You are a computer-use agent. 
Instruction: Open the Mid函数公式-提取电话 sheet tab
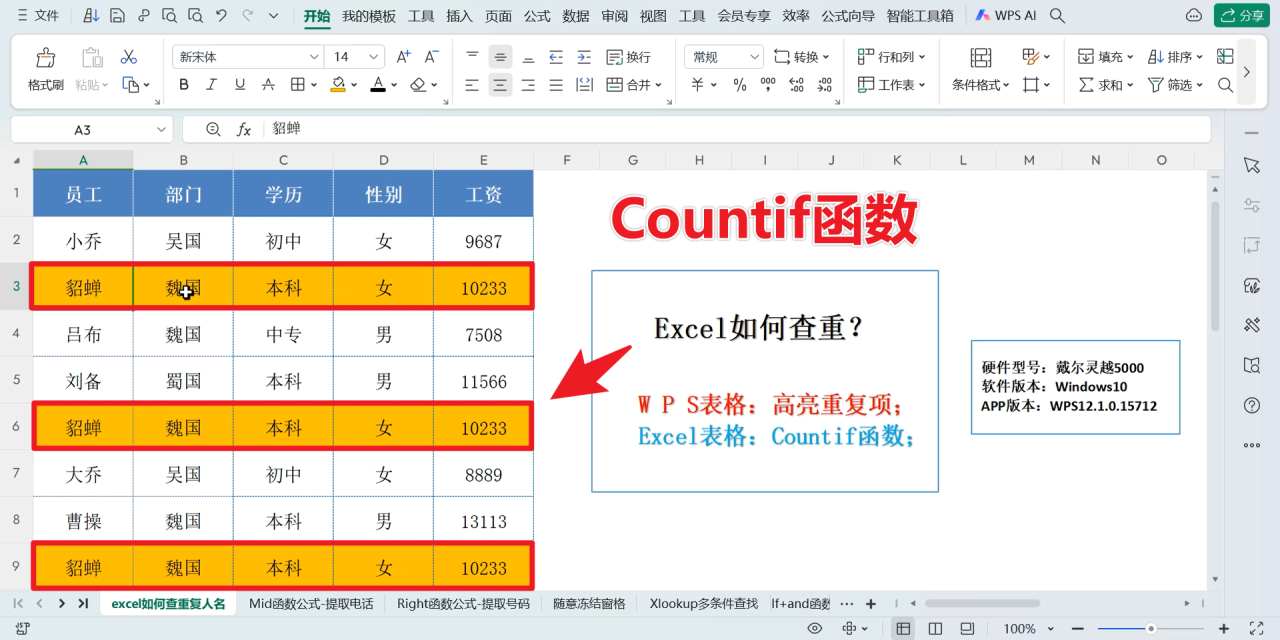(x=311, y=603)
